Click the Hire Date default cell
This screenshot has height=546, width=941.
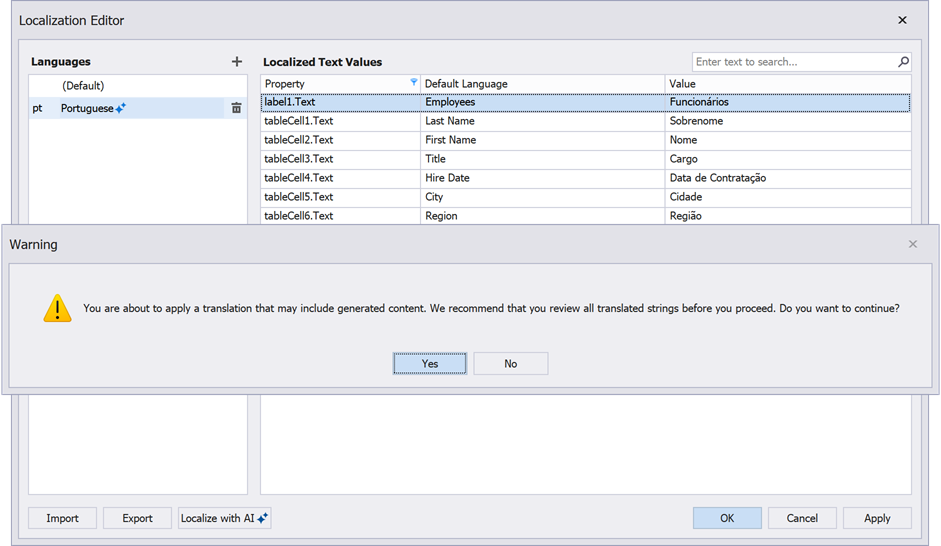(543, 178)
